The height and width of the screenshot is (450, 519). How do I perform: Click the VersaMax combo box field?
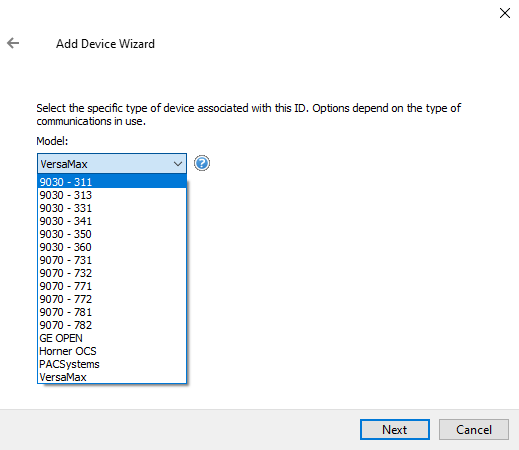tap(112, 164)
